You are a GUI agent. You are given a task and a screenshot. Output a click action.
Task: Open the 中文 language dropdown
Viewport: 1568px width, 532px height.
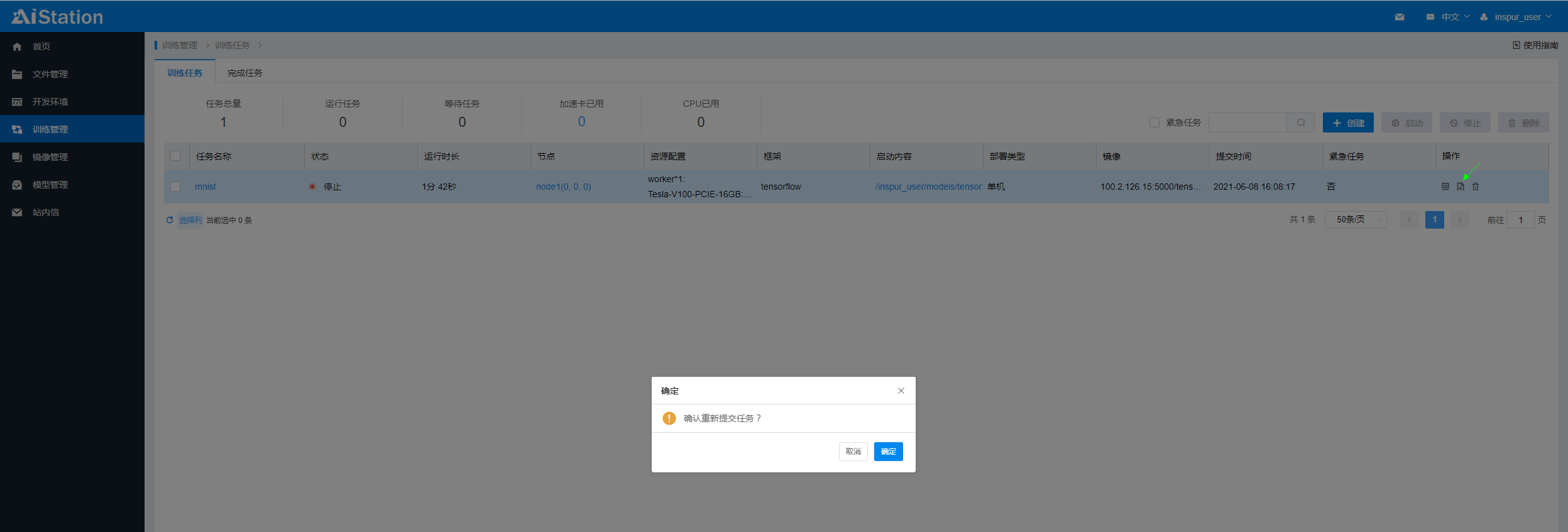click(1449, 17)
